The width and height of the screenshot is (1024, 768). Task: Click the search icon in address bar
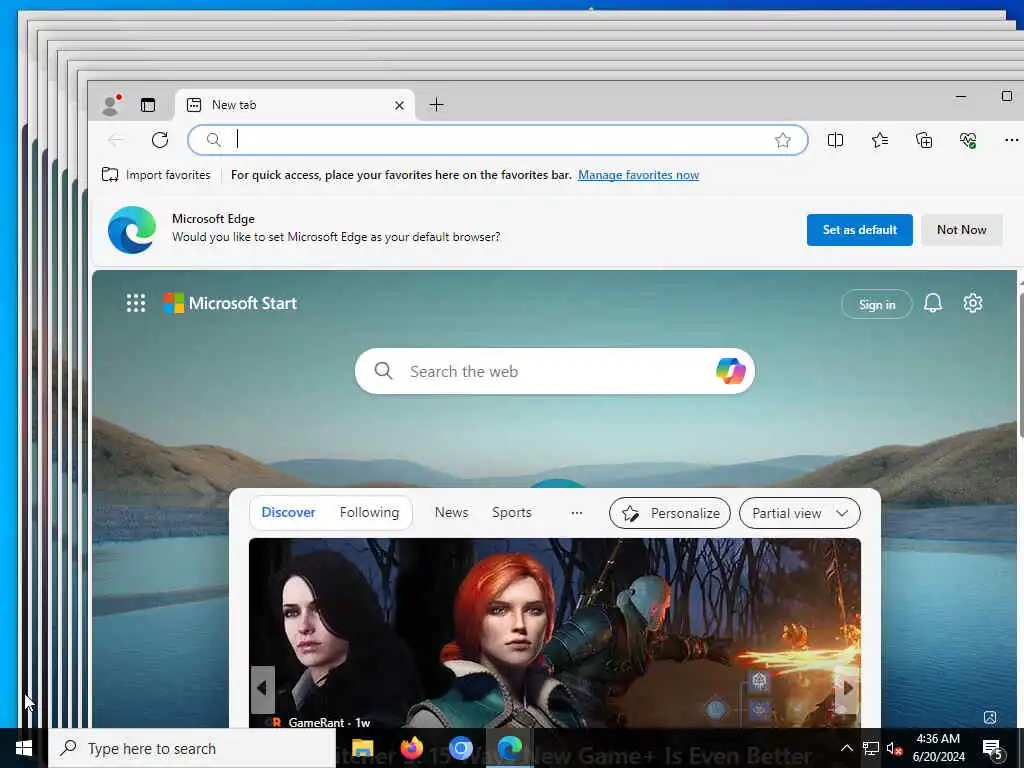214,140
